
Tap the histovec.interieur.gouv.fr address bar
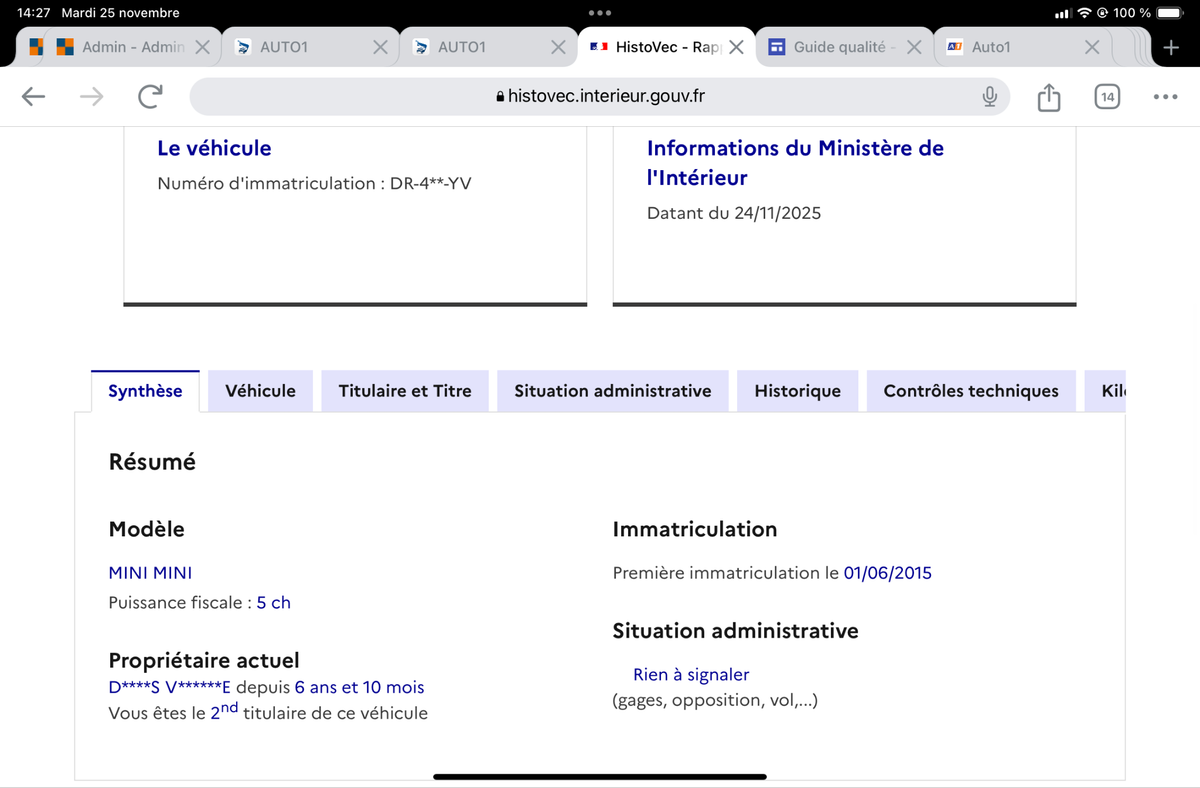click(600, 96)
